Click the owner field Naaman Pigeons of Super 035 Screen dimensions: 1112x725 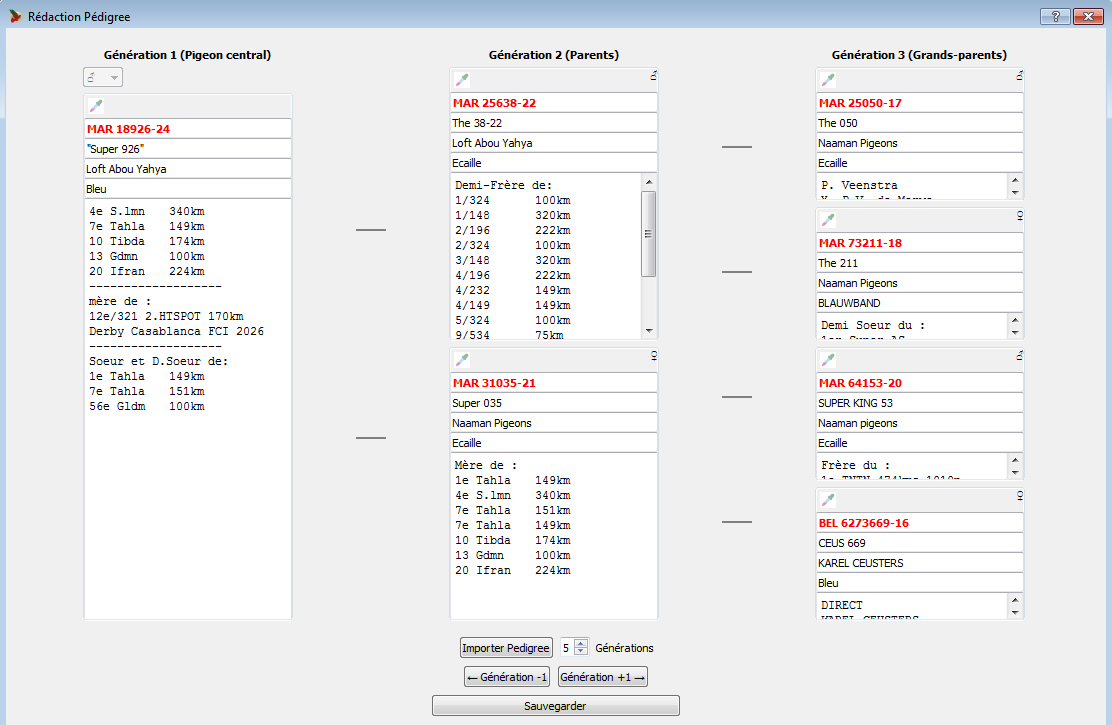point(554,423)
